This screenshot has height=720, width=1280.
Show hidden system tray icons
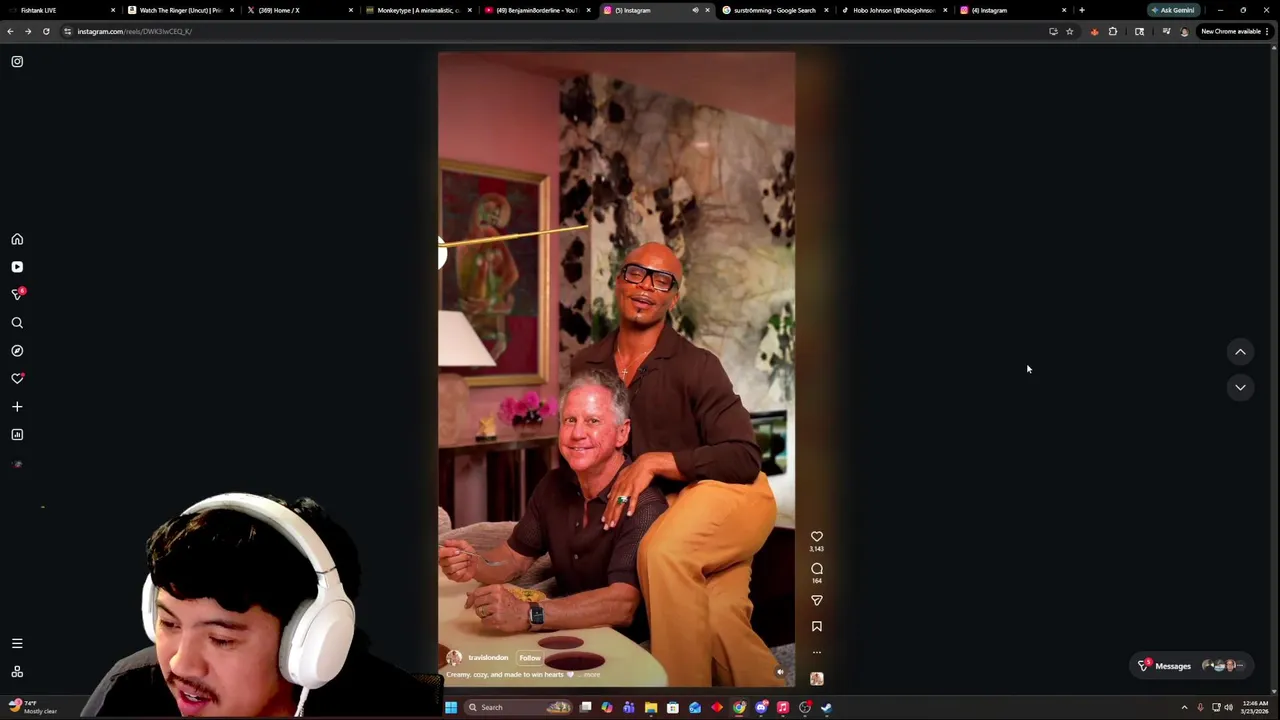pos(1184,708)
